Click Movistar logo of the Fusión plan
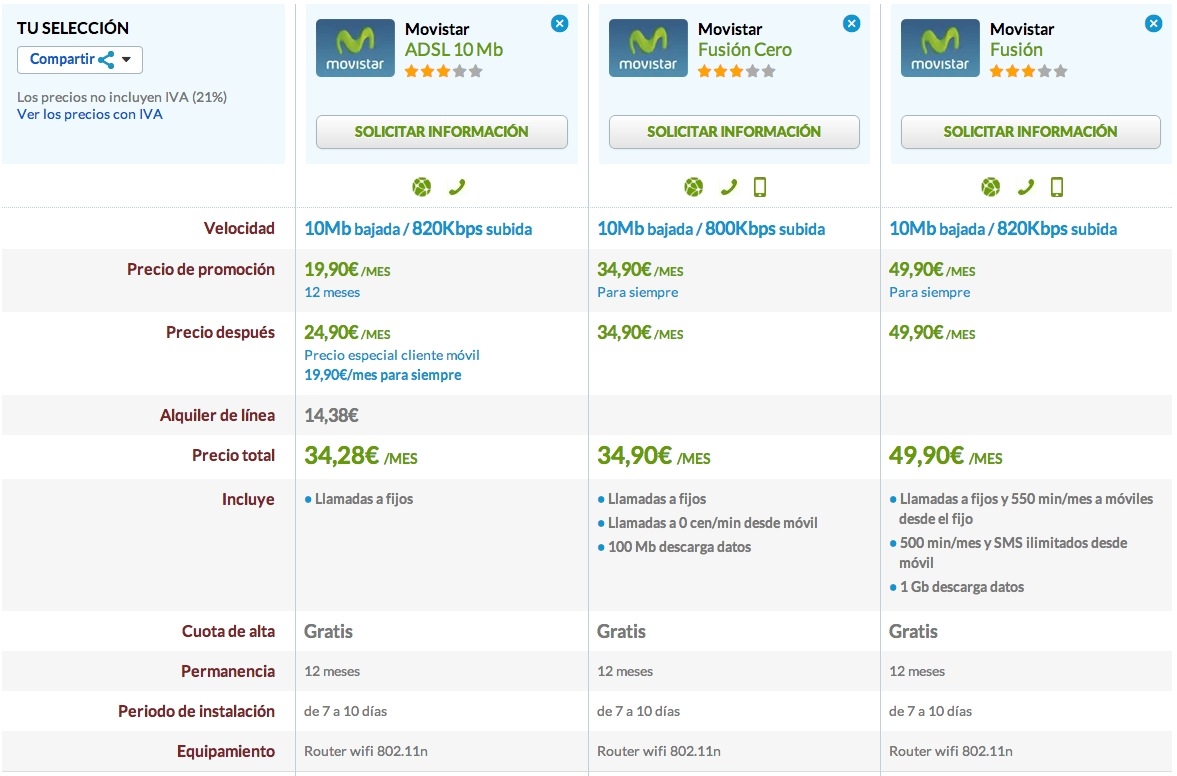1177x776 pixels. tap(940, 48)
